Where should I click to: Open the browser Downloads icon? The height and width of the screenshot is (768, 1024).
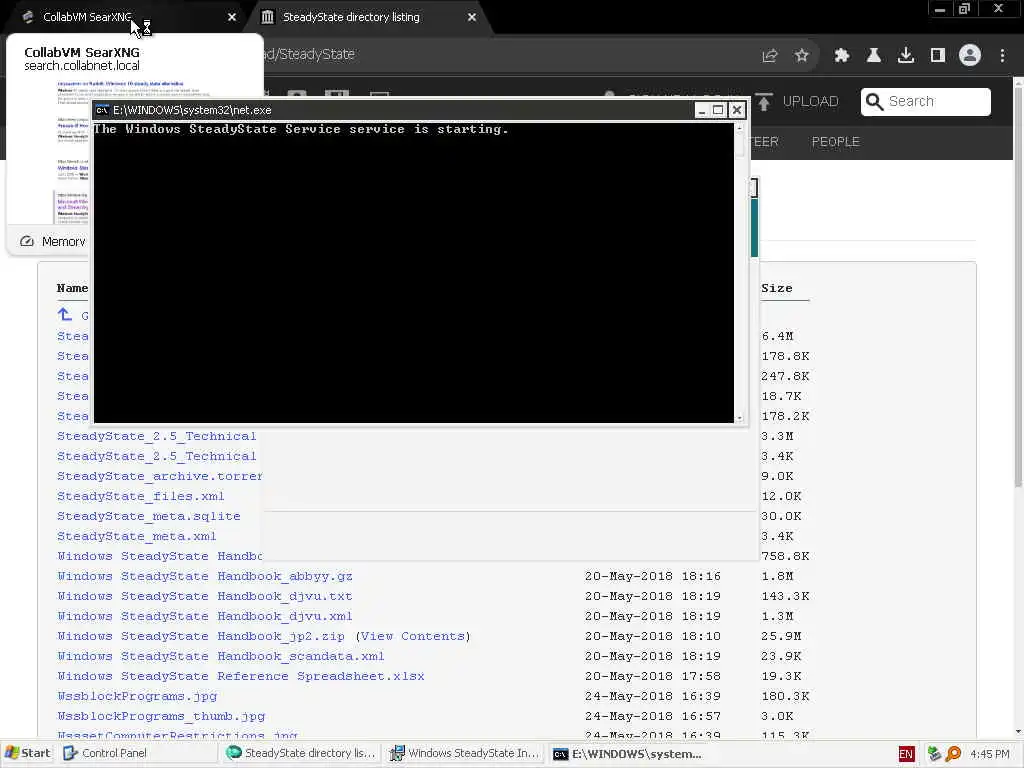[x=906, y=56]
